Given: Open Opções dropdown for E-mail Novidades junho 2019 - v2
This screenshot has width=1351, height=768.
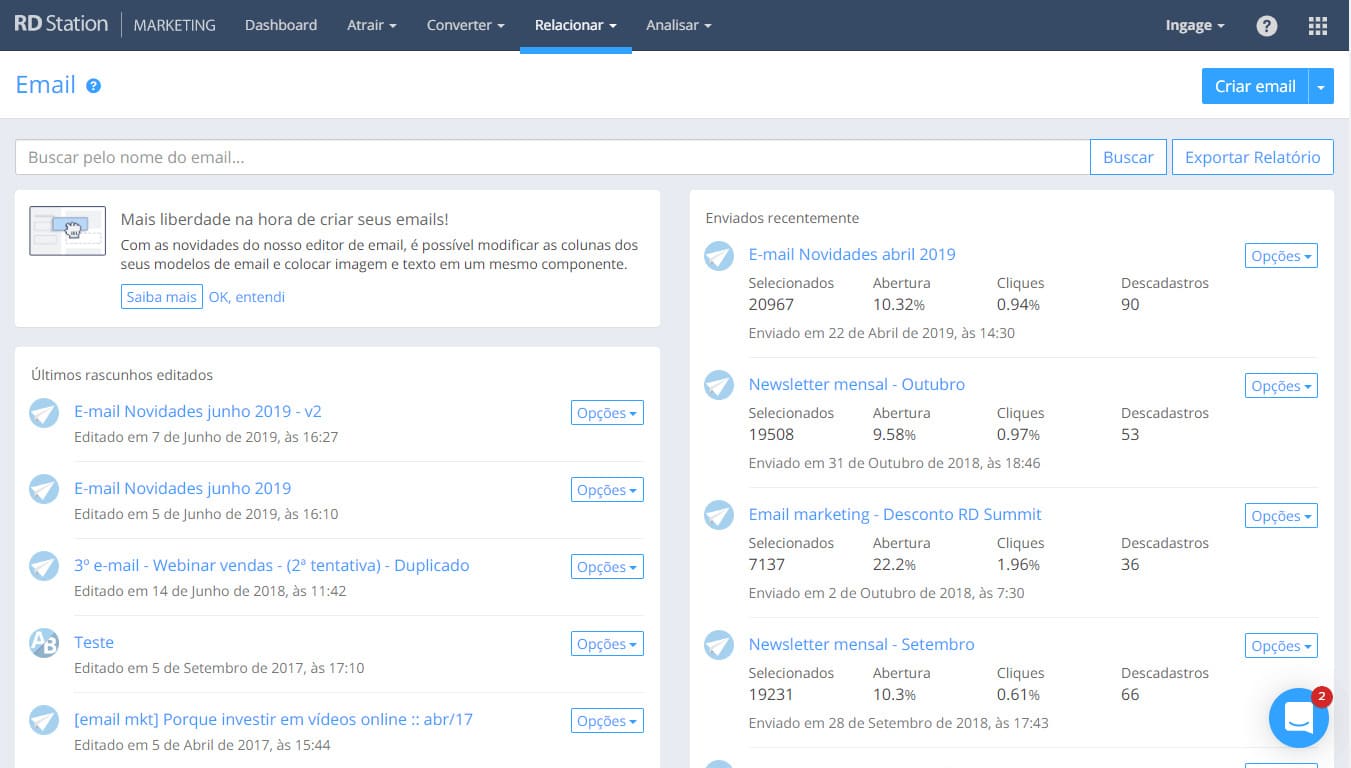Looking at the screenshot, I should (607, 413).
